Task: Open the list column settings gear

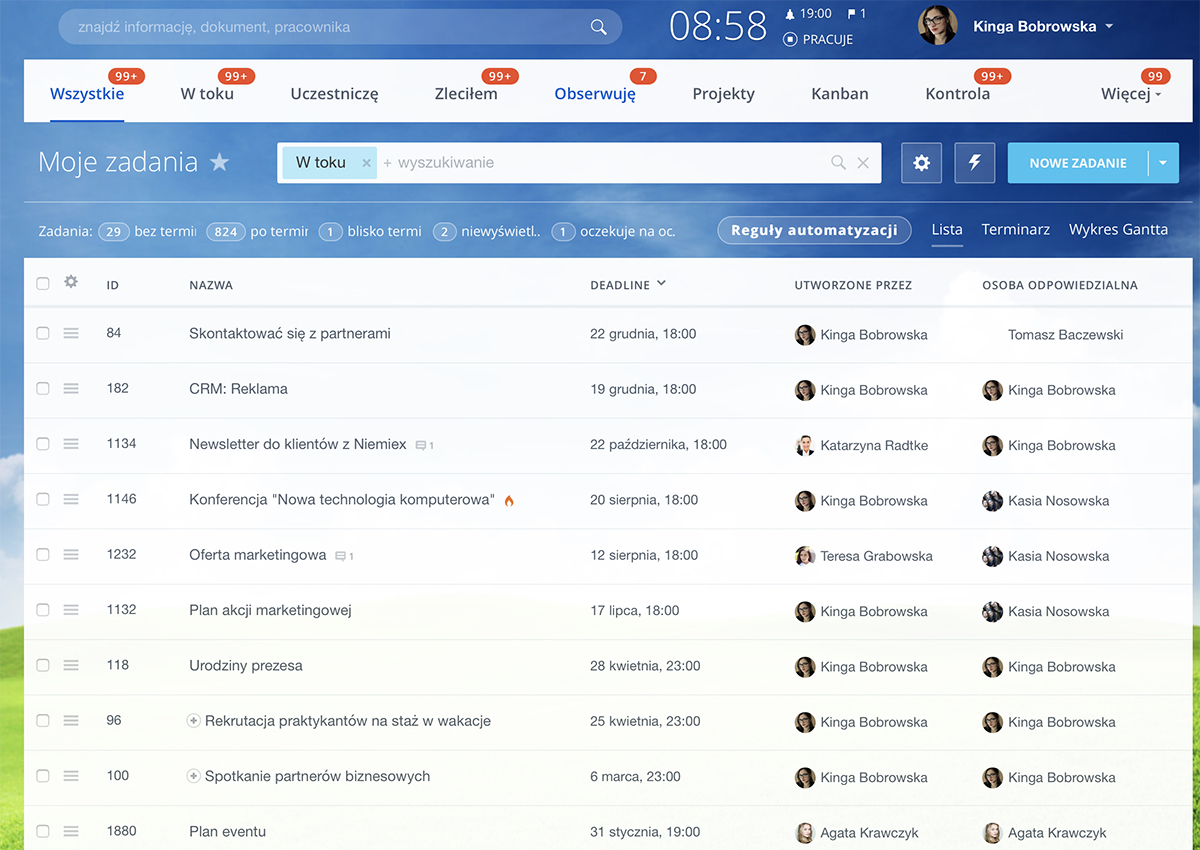Action: pyautogui.click(x=71, y=283)
